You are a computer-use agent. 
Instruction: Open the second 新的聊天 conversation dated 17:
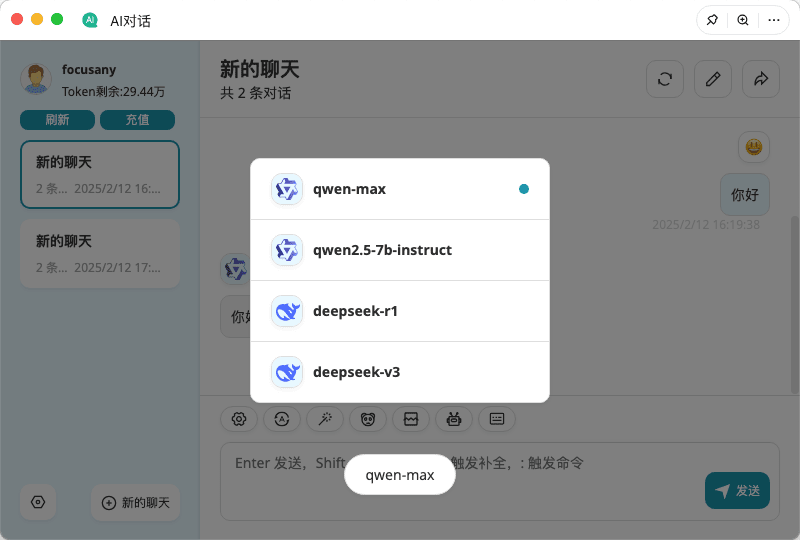(x=100, y=254)
